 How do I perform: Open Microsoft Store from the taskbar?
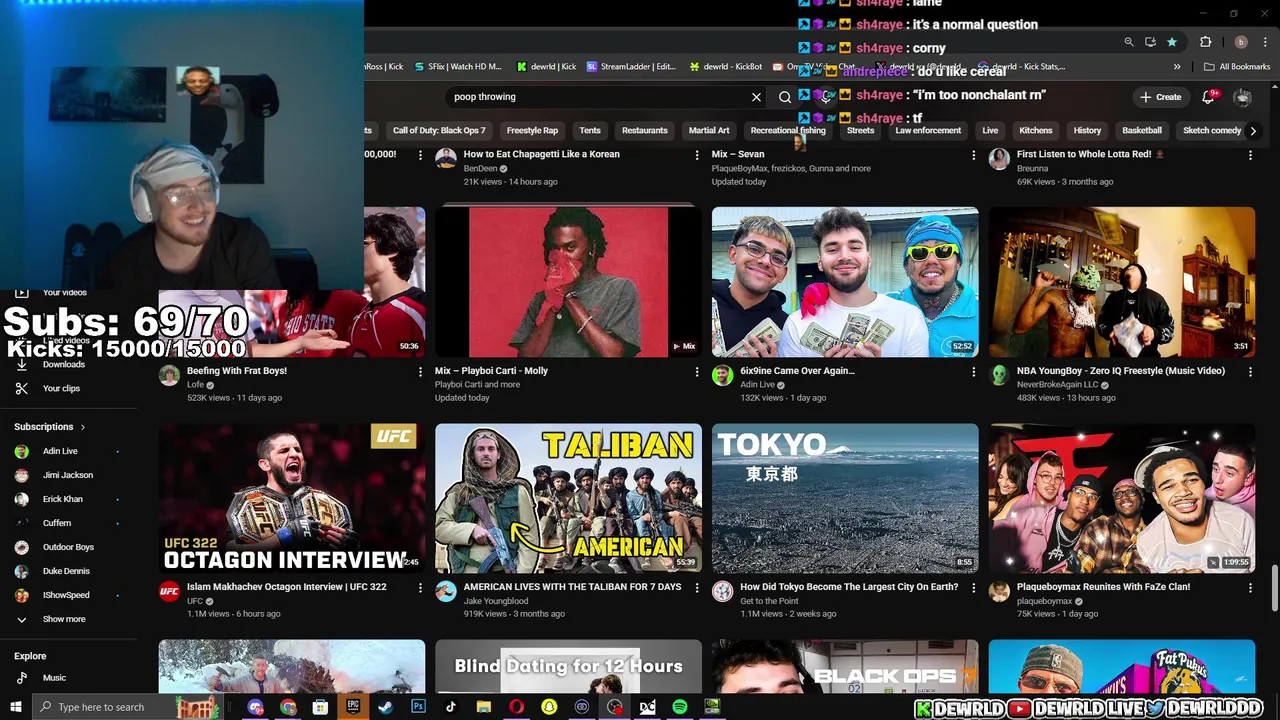[x=320, y=707]
